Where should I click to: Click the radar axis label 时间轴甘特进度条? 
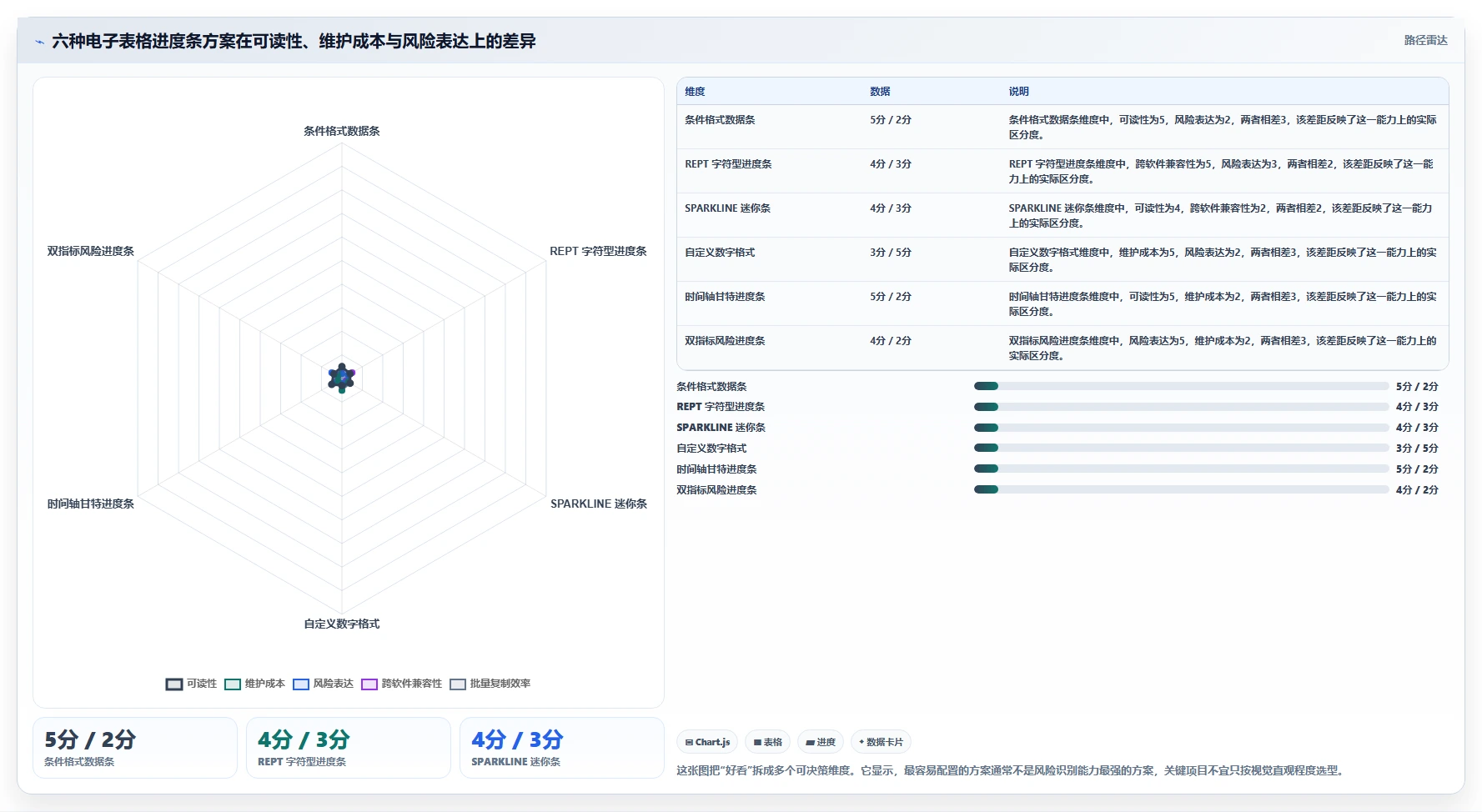pyautogui.click(x=91, y=504)
